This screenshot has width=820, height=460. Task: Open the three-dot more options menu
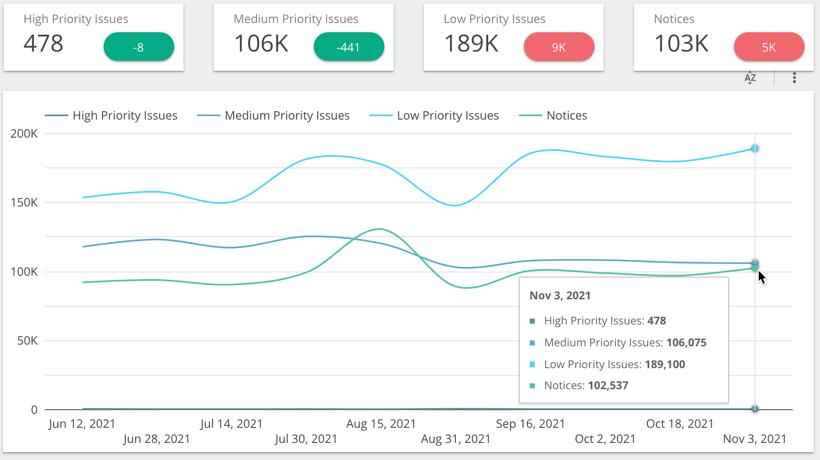(x=795, y=78)
